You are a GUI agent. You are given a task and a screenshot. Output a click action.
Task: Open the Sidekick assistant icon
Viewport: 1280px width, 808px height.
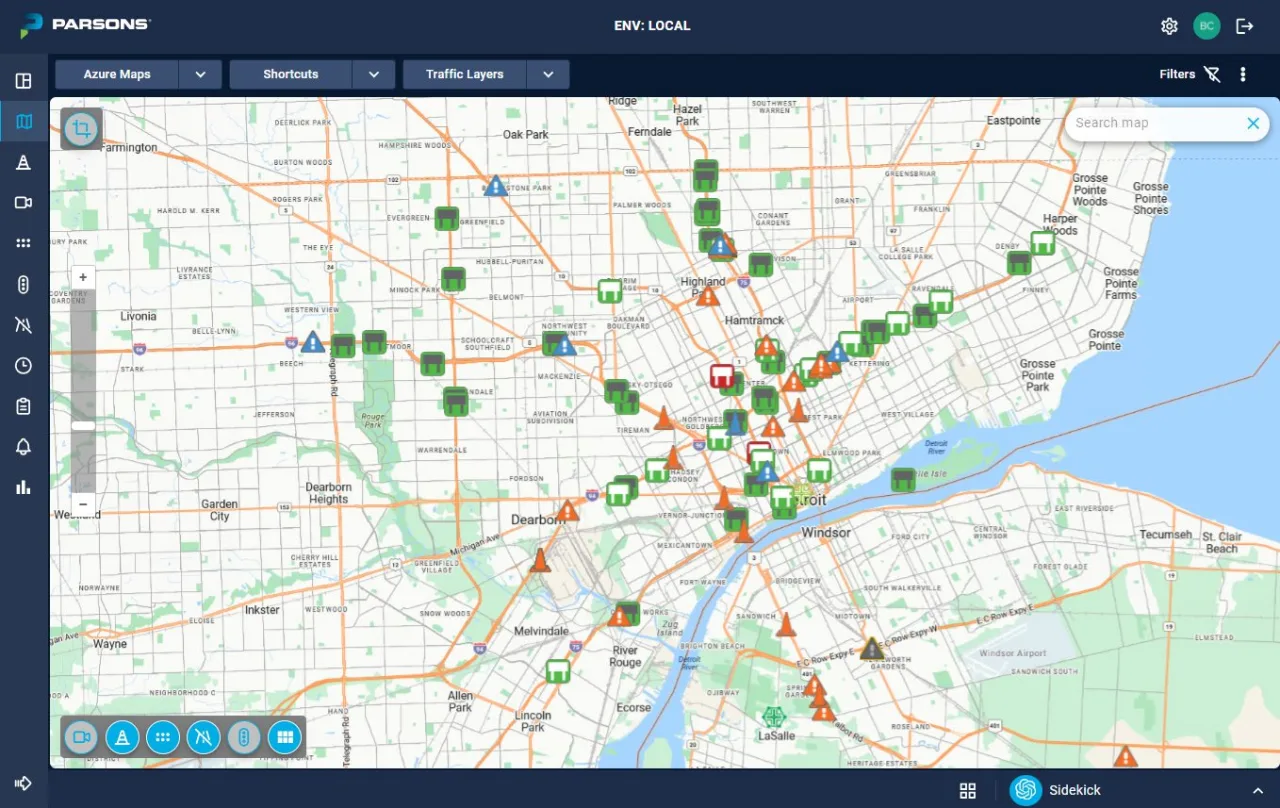1026,790
